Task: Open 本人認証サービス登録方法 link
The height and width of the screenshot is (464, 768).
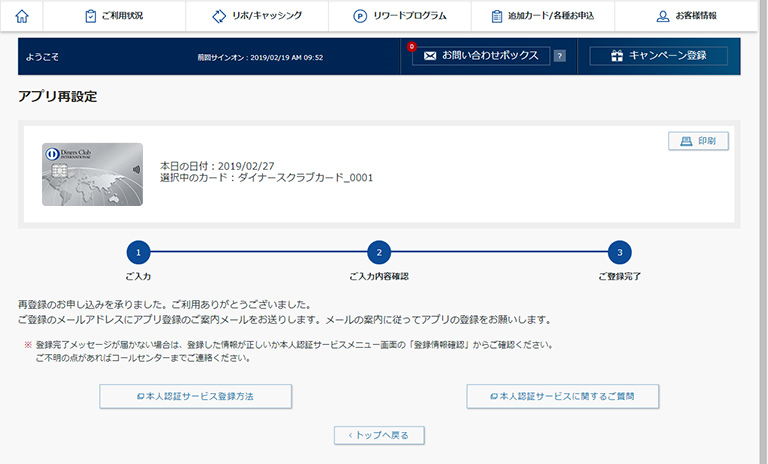Action: pyautogui.click(x=195, y=396)
